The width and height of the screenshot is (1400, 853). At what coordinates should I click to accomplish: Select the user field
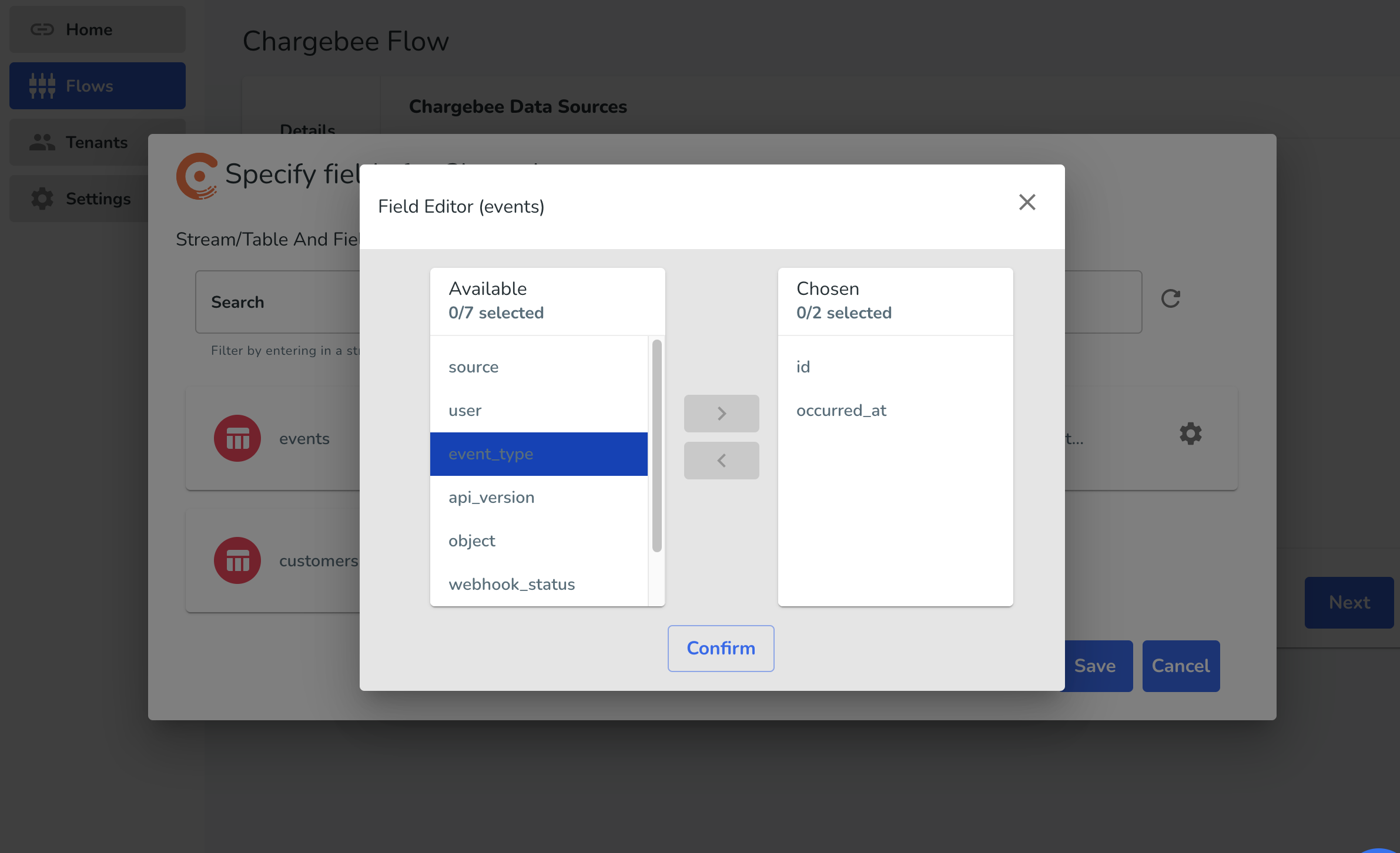pyautogui.click(x=539, y=411)
